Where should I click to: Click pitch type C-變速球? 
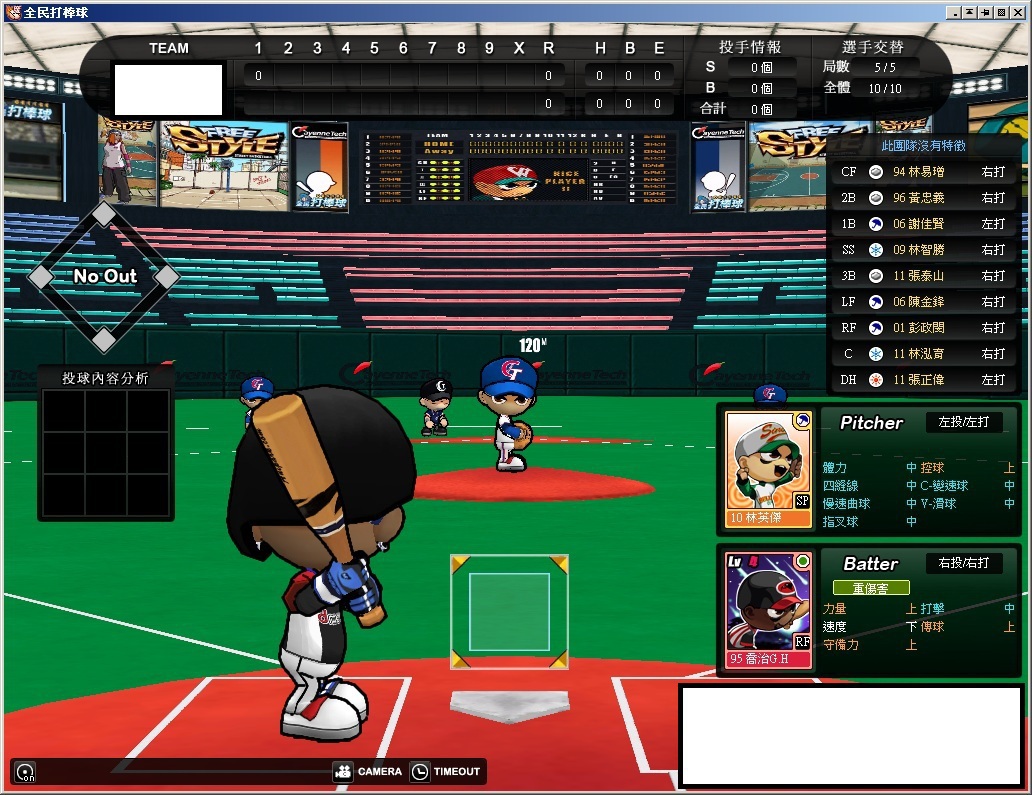click(944, 486)
